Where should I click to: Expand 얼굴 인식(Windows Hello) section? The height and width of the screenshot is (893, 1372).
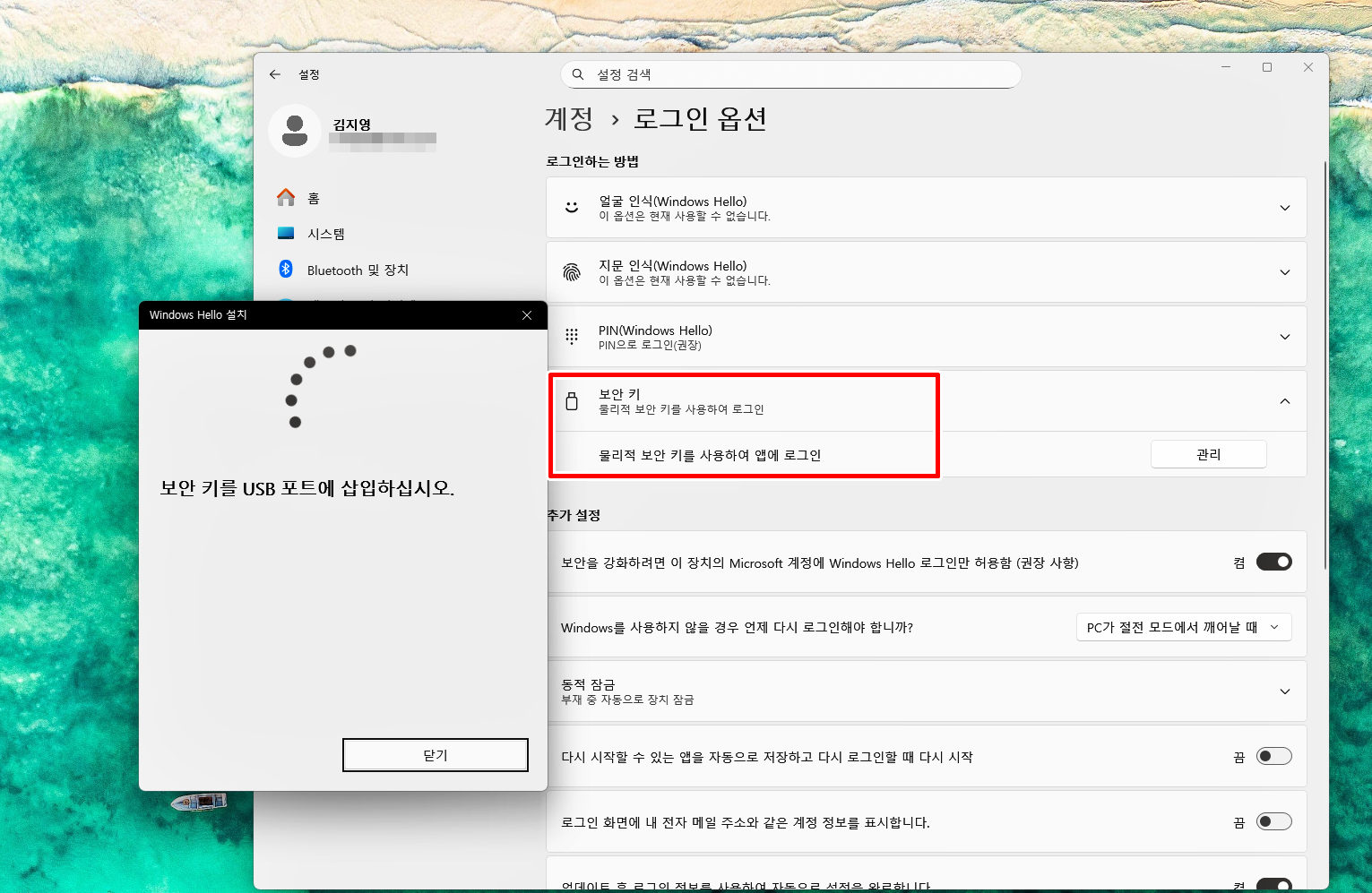coord(1284,208)
